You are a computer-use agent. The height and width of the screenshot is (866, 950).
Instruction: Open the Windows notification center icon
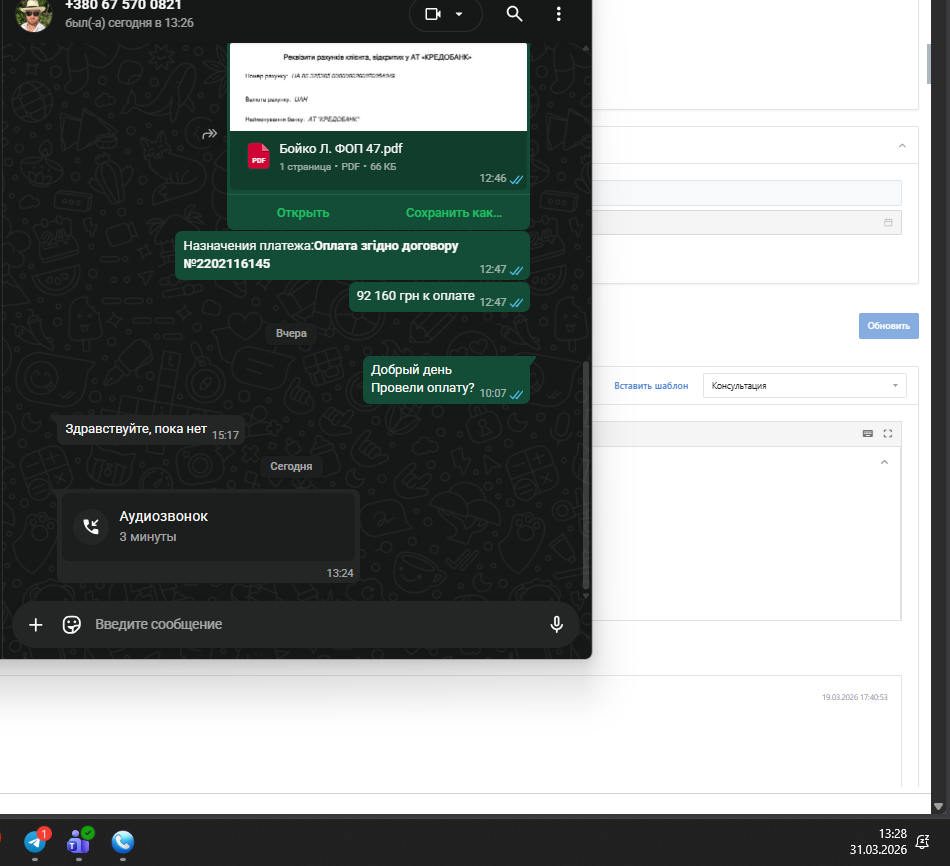[923, 842]
